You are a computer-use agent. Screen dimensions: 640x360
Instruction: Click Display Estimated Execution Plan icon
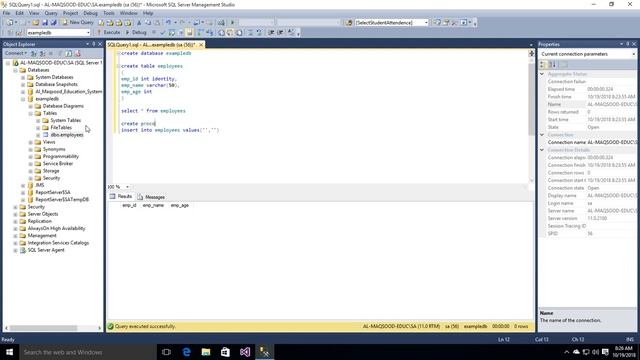point(172,32)
